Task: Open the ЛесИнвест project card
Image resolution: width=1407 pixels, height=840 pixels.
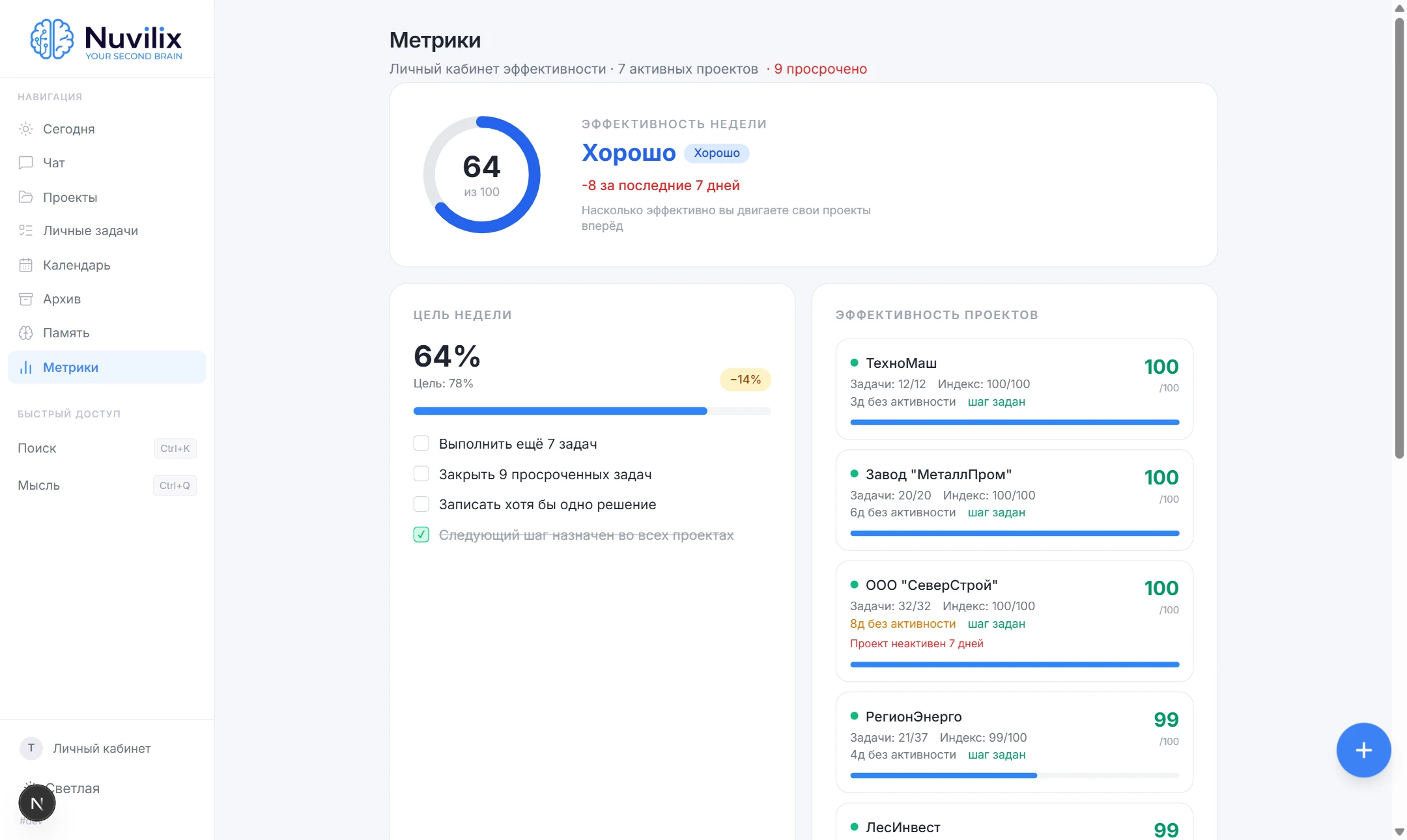Action: click(1014, 822)
